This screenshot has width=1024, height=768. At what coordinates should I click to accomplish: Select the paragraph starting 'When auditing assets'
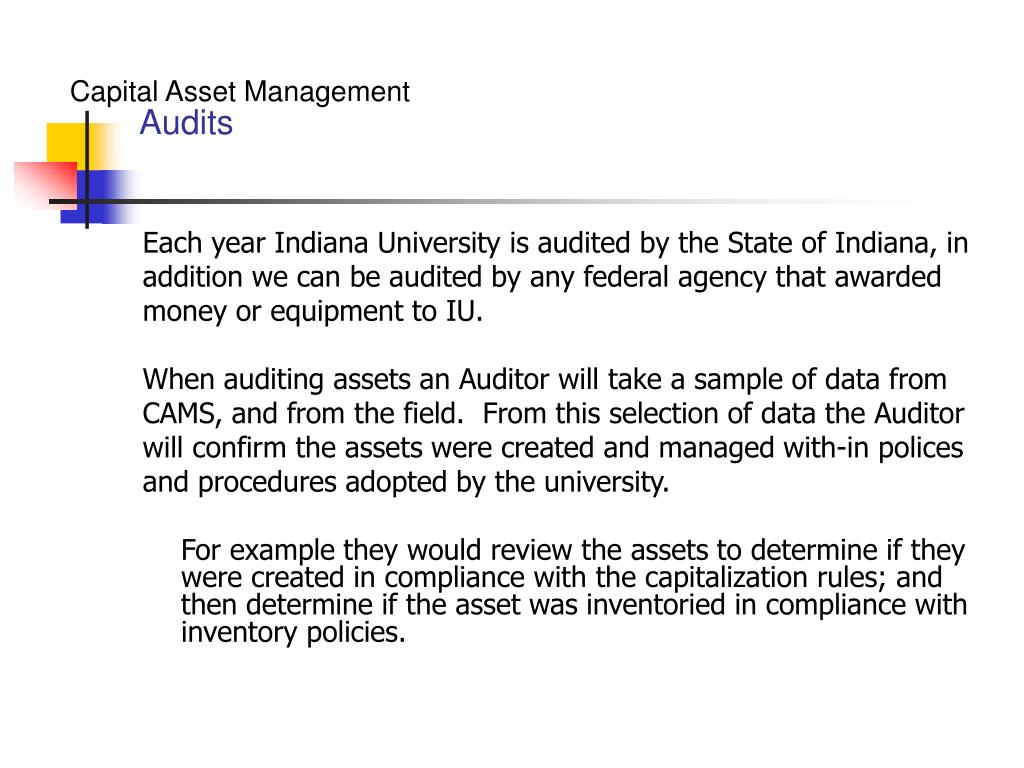553,431
